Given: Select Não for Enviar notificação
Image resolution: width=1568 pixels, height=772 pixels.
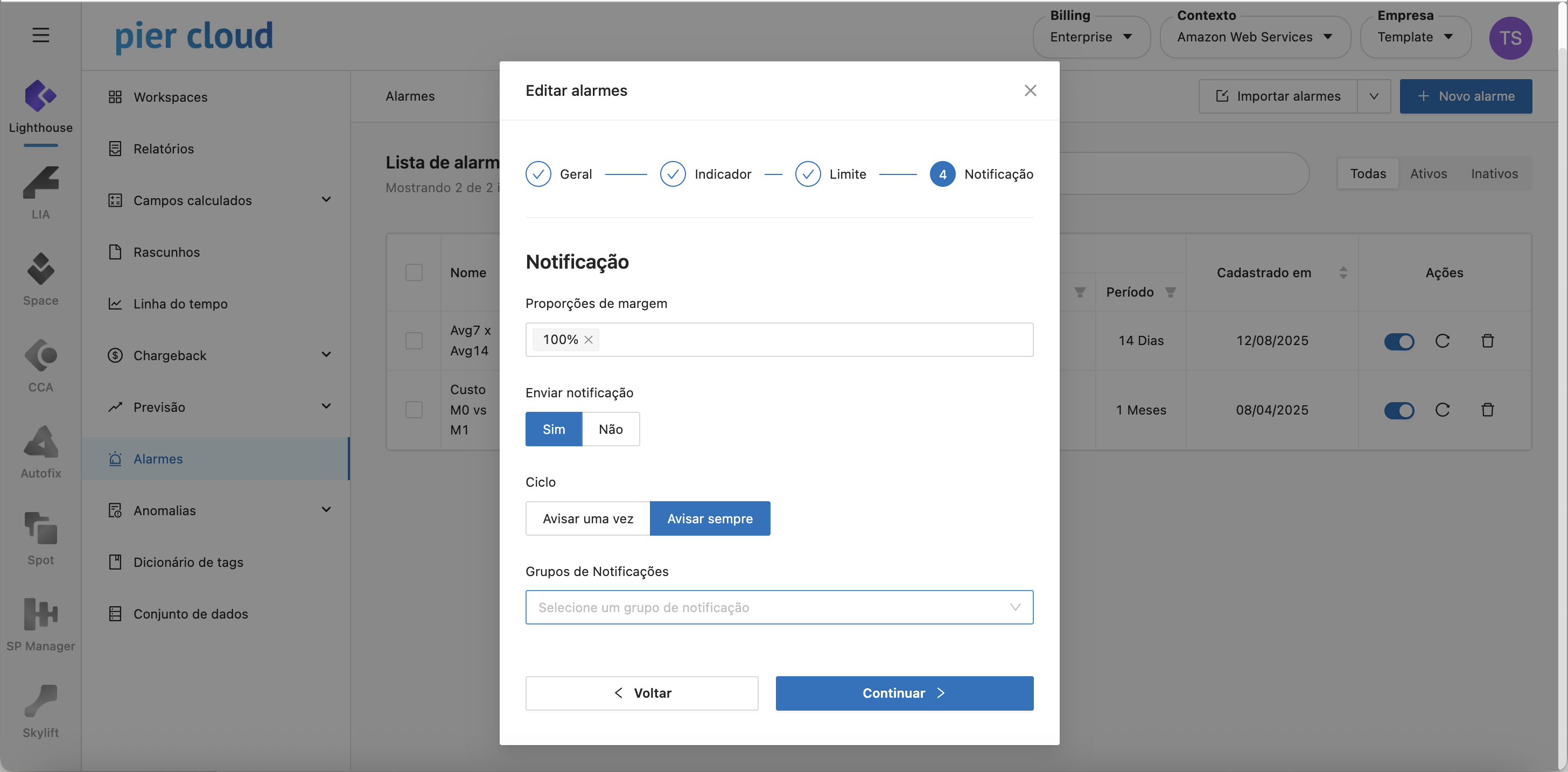Looking at the screenshot, I should [x=610, y=430].
